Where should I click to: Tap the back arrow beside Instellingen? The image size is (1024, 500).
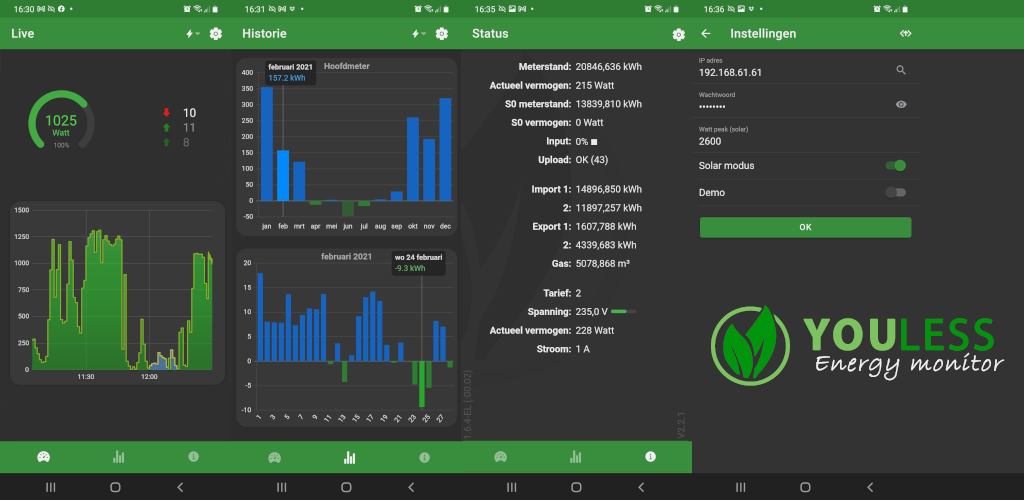point(706,33)
